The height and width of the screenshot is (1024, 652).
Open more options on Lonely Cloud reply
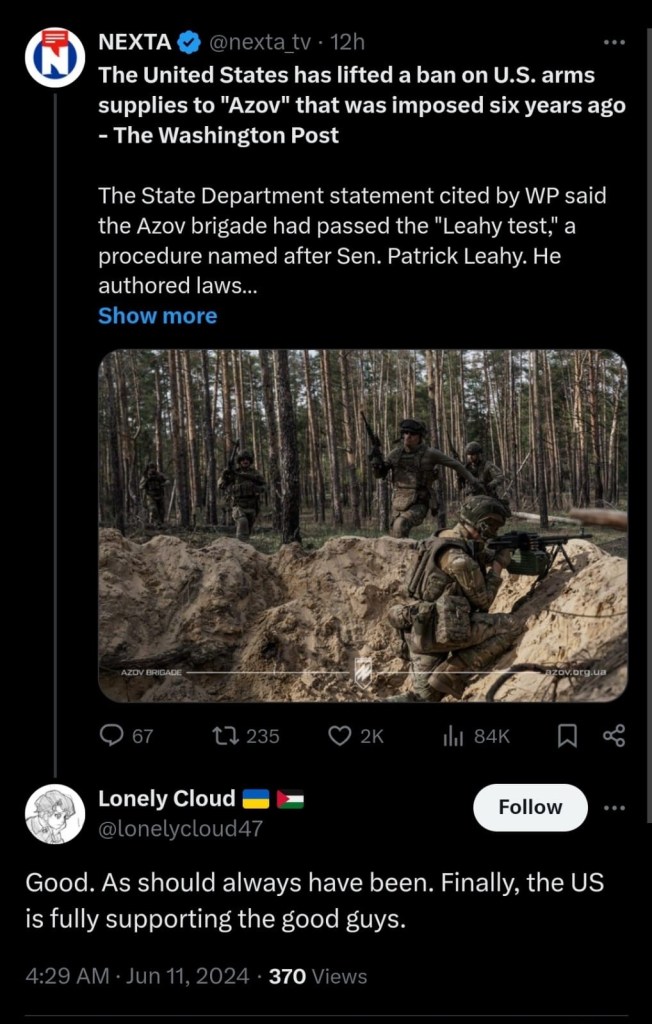pyautogui.click(x=615, y=807)
